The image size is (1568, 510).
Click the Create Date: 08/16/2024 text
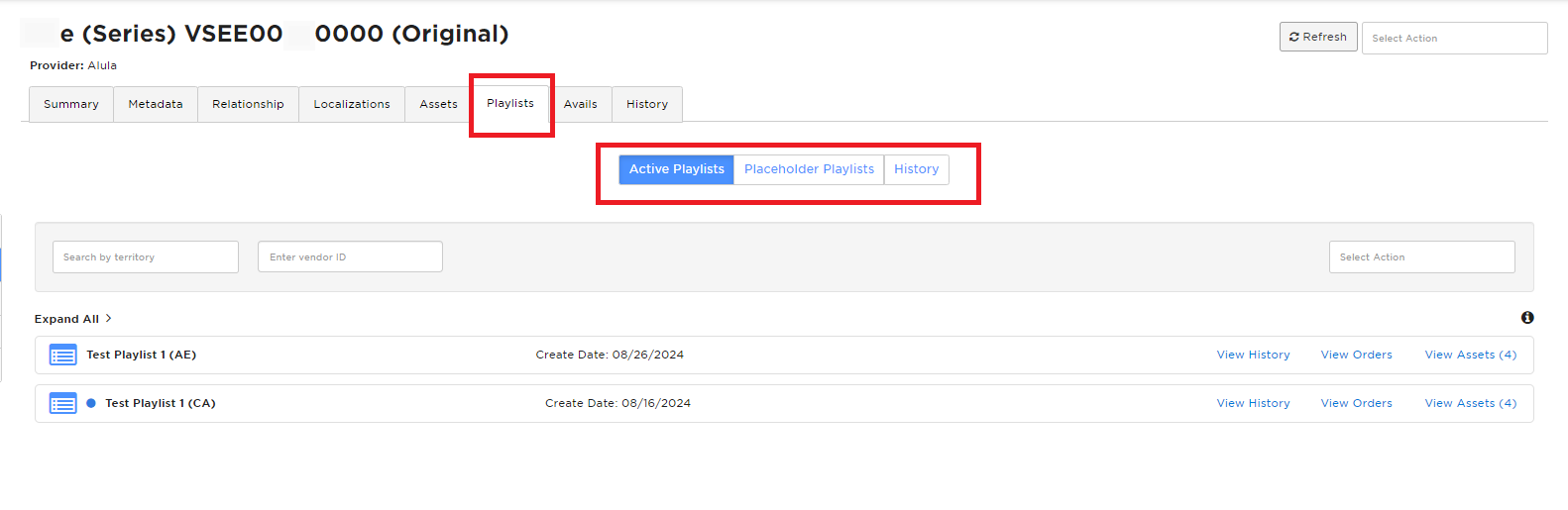[x=617, y=403]
